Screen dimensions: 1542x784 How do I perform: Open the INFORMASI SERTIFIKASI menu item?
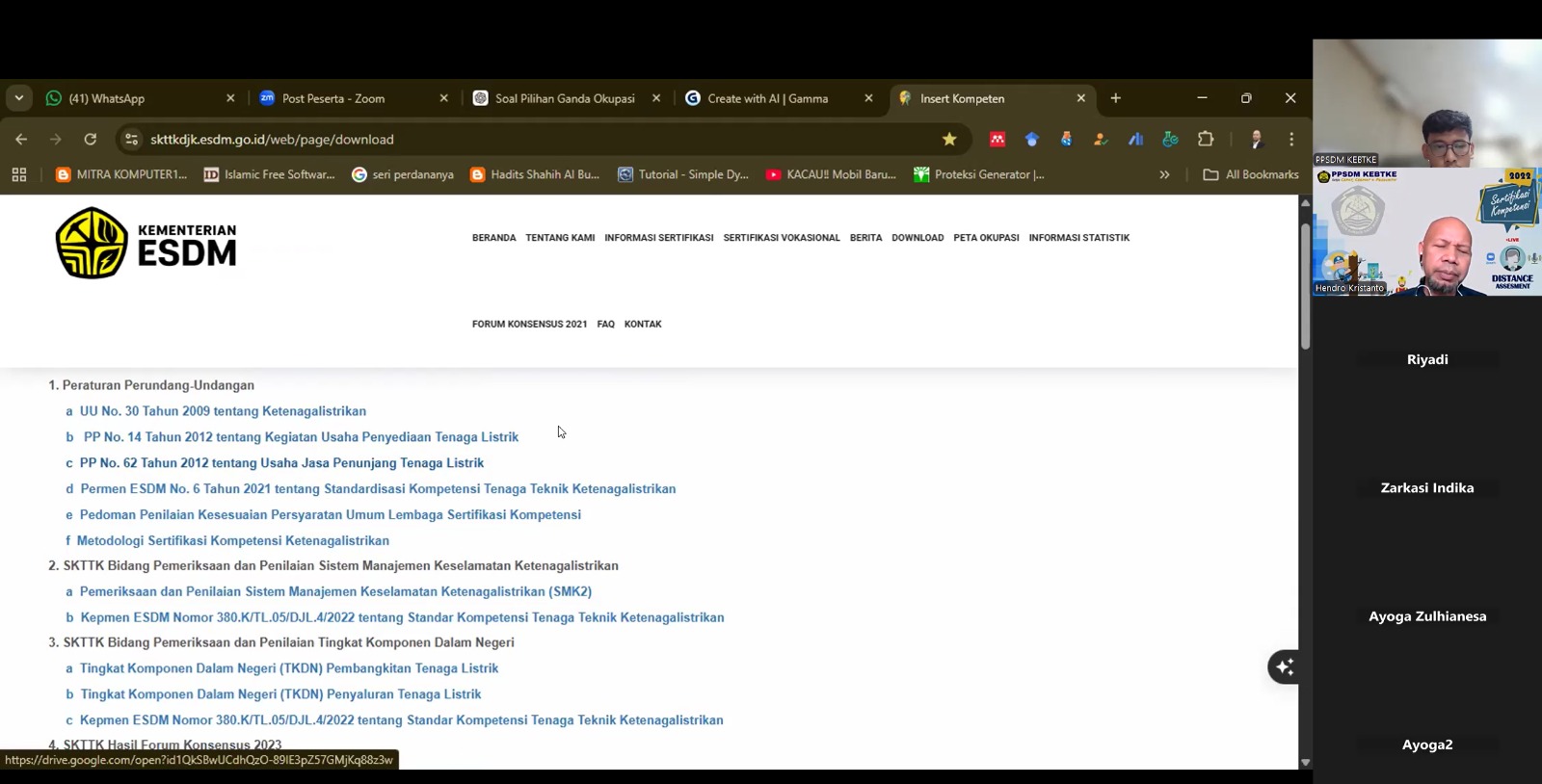click(658, 238)
